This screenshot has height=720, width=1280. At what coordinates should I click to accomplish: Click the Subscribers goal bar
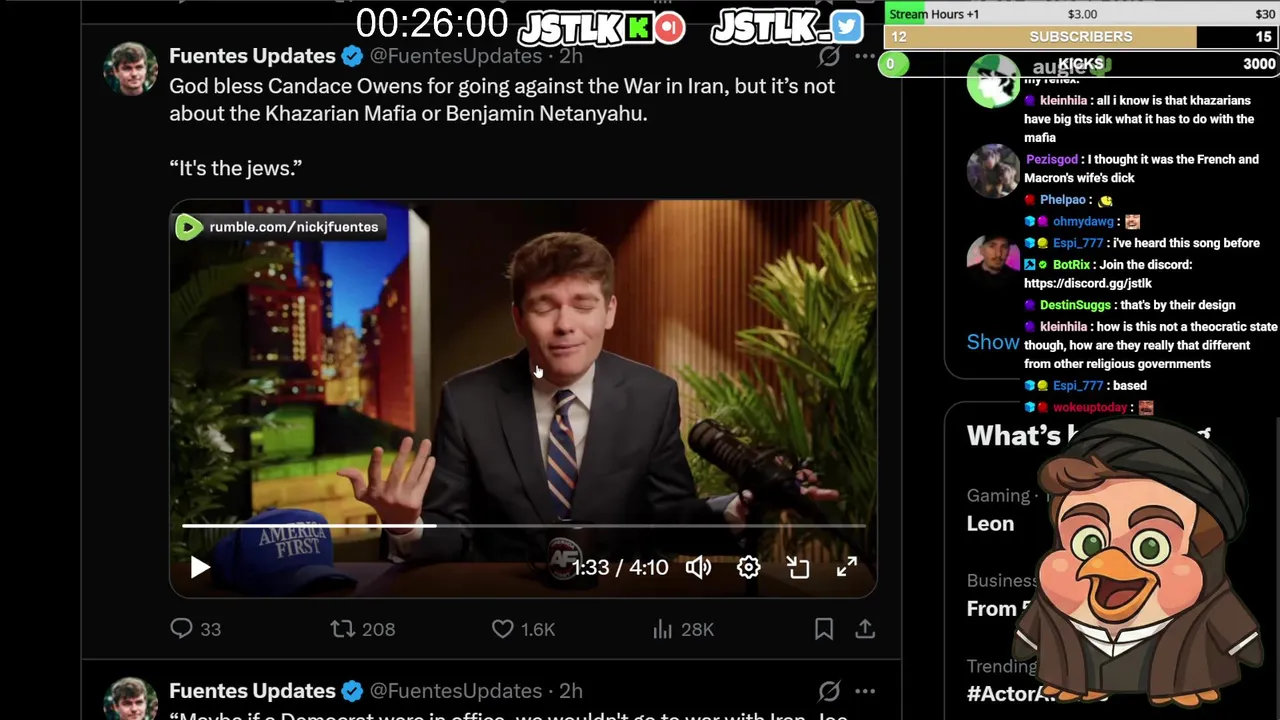[x=1081, y=37]
